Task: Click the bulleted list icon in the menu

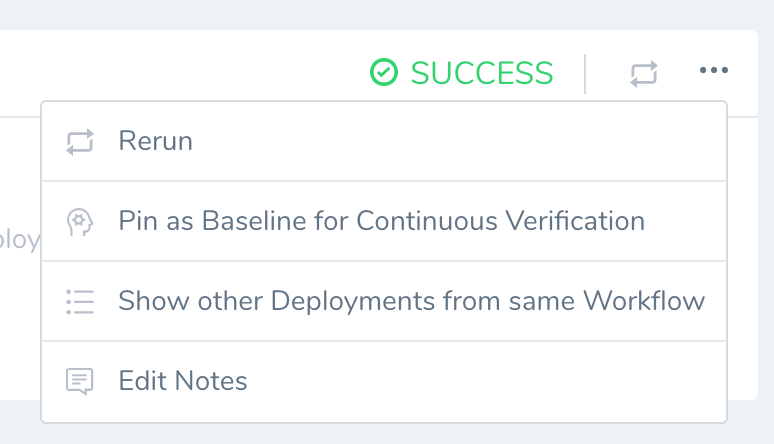Action: (x=80, y=301)
